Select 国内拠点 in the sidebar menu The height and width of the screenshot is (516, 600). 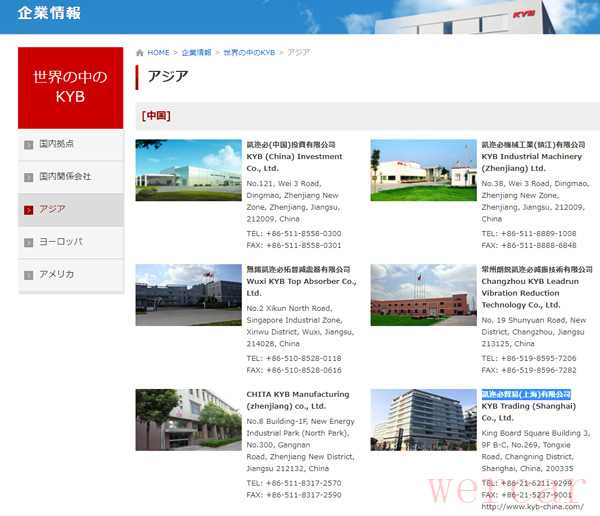tap(71, 145)
